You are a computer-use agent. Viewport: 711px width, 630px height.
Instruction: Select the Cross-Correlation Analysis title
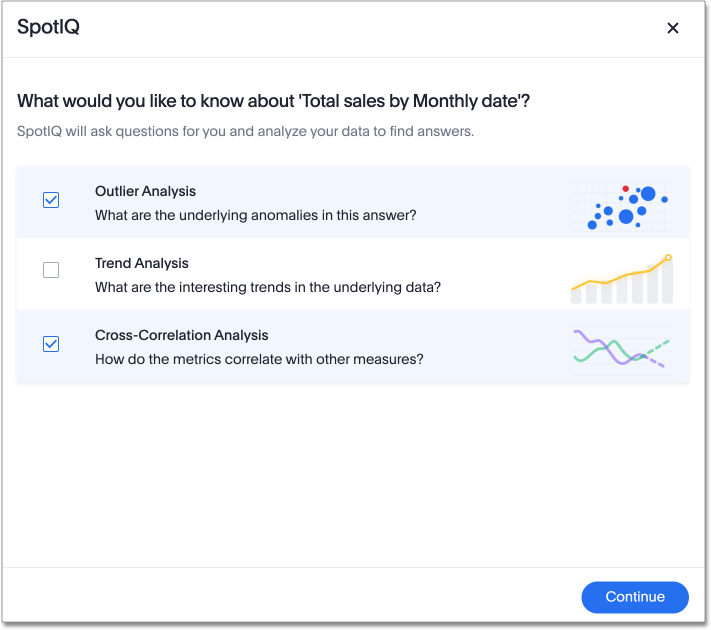click(181, 335)
